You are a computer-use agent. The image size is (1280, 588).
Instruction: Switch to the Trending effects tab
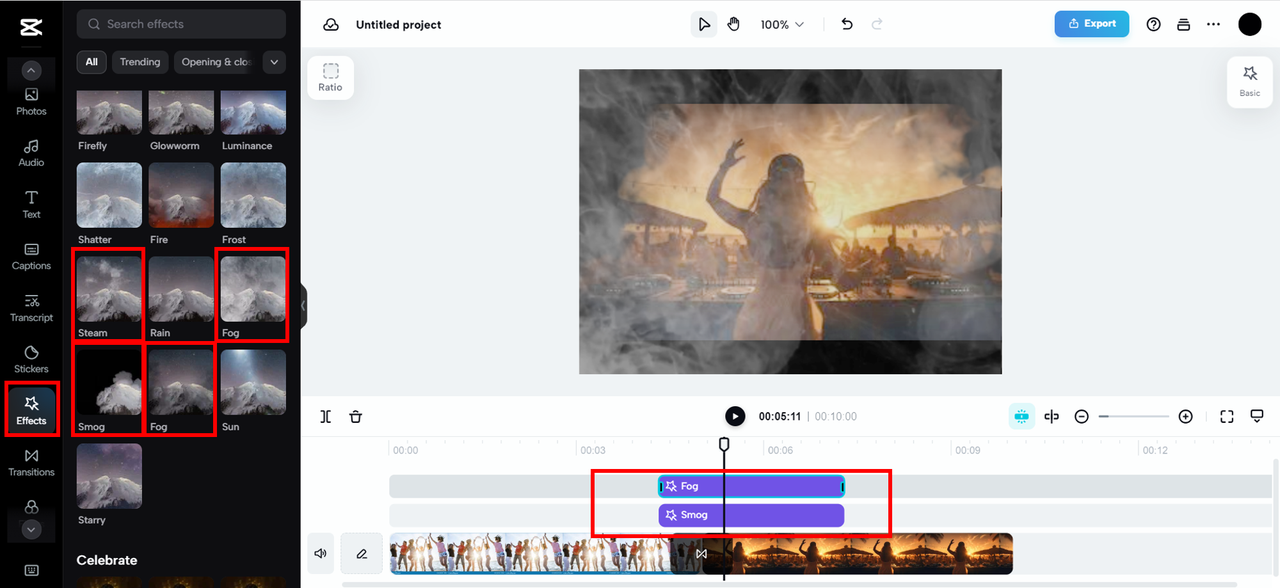pos(139,62)
